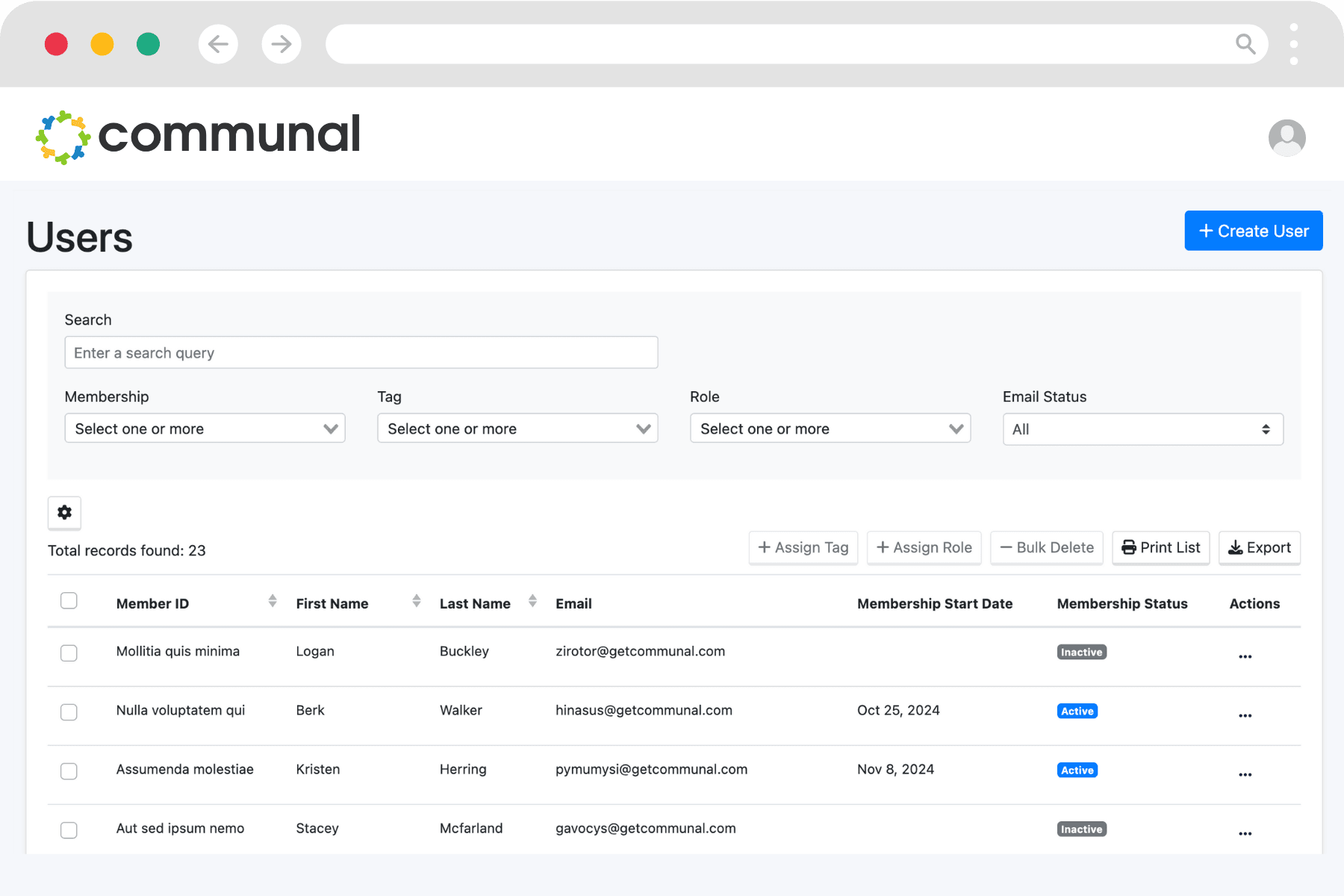This screenshot has height=896, width=1344.
Task: Click the Create User button
Action: tap(1253, 231)
